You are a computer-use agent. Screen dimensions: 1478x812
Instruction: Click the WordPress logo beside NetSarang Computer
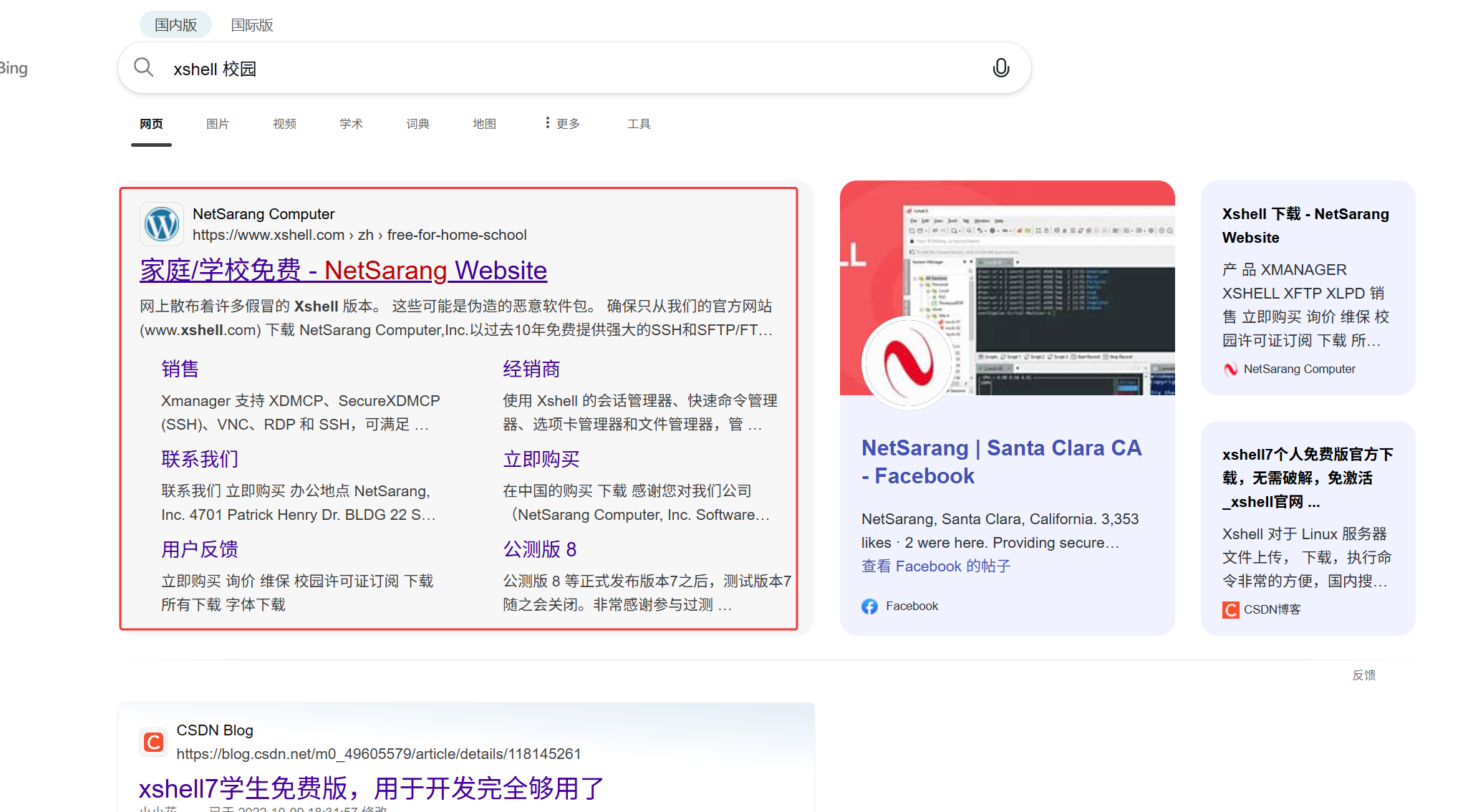(x=162, y=224)
